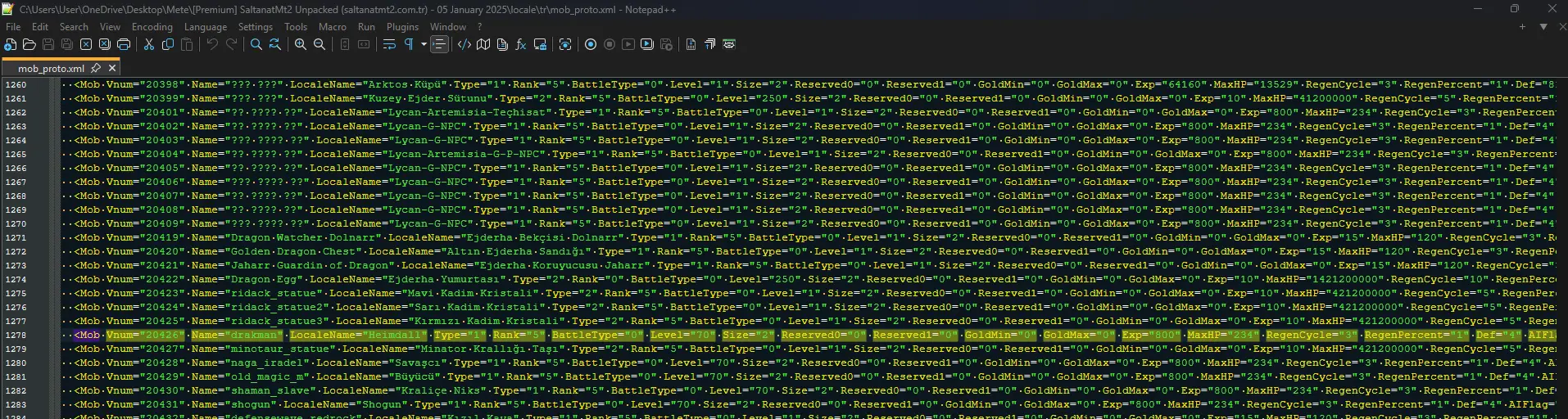Toggle synchronized horizontal scrolling icon
This screenshot has height=419, width=1568.
tap(364, 44)
